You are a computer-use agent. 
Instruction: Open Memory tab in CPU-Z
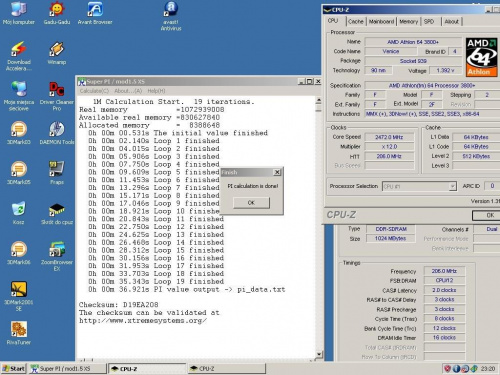[x=409, y=22]
